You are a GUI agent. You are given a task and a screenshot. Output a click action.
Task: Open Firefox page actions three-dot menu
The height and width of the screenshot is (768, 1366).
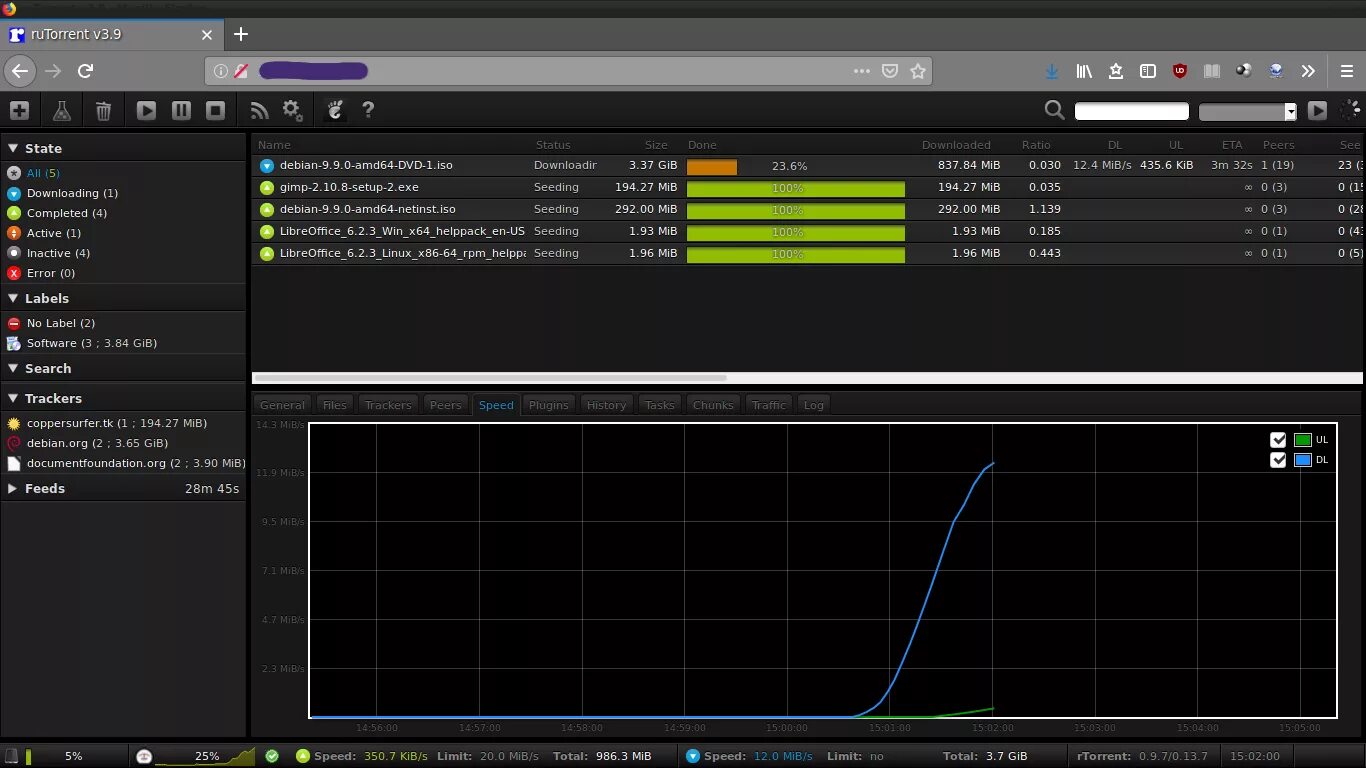point(862,71)
